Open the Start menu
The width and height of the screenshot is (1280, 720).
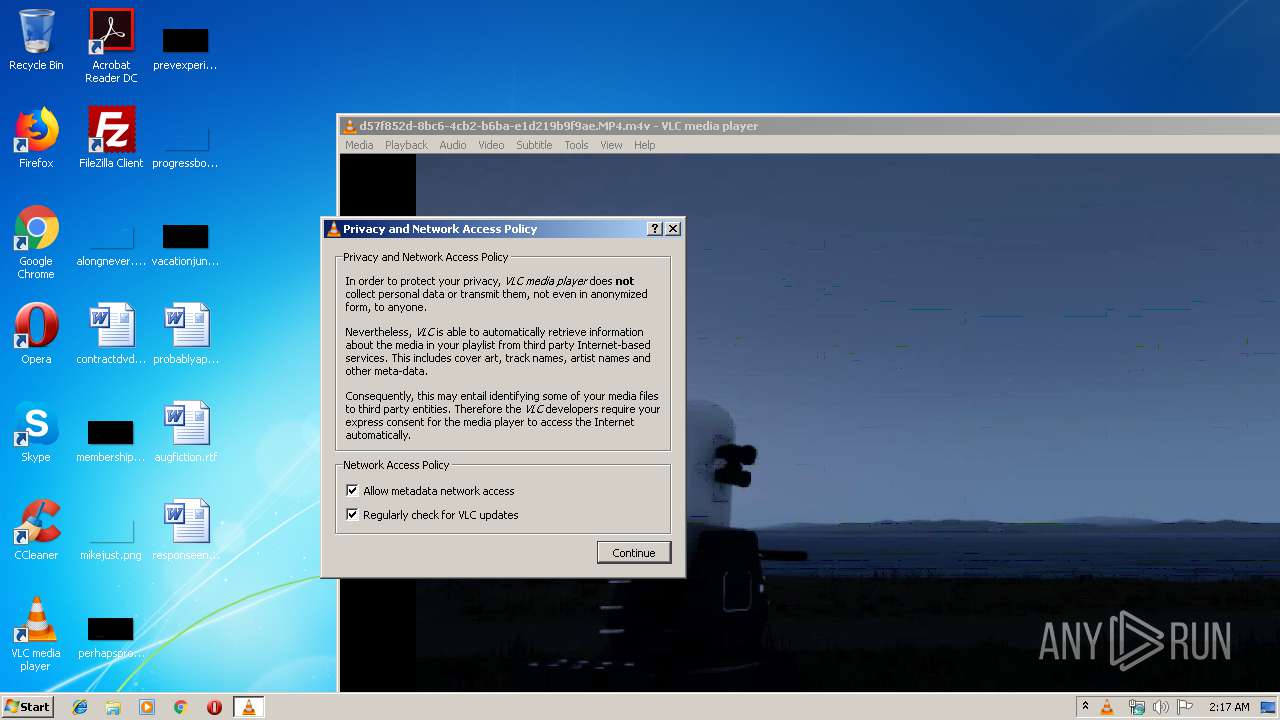coord(27,707)
